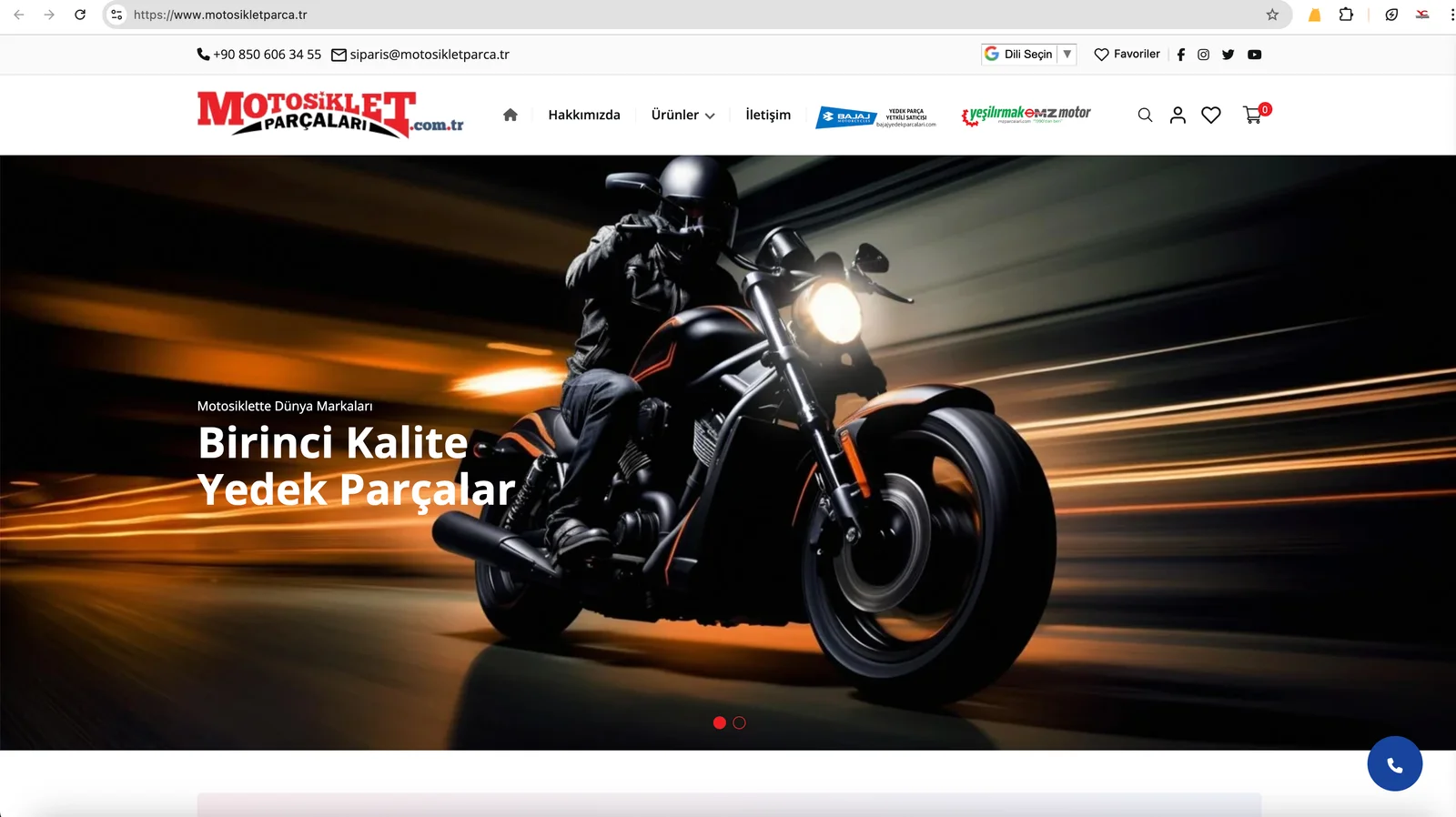Select the first slider dot indicator
This screenshot has width=1456, height=817.
(x=719, y=722)
